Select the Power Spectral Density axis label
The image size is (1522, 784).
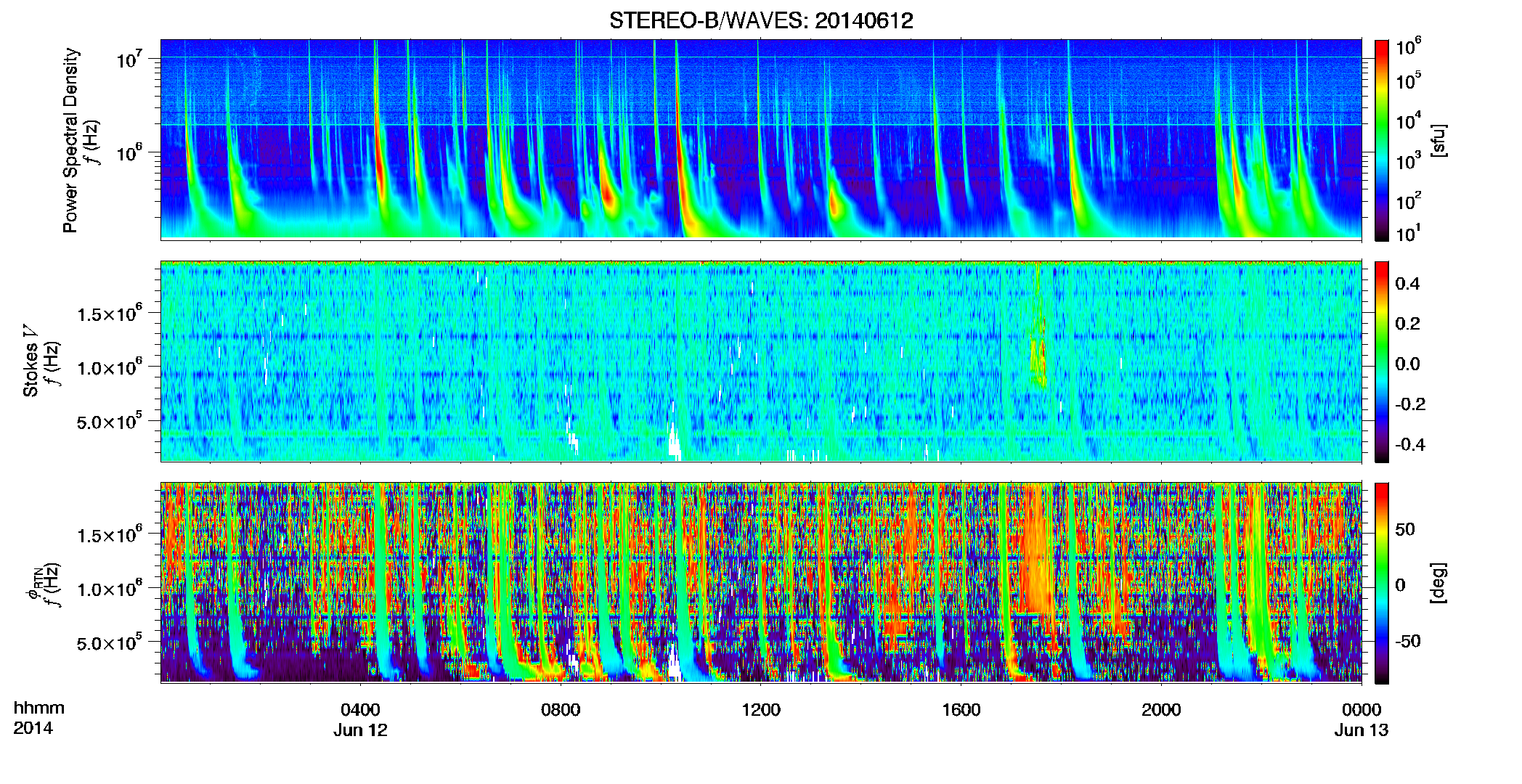tap(70, 140)
